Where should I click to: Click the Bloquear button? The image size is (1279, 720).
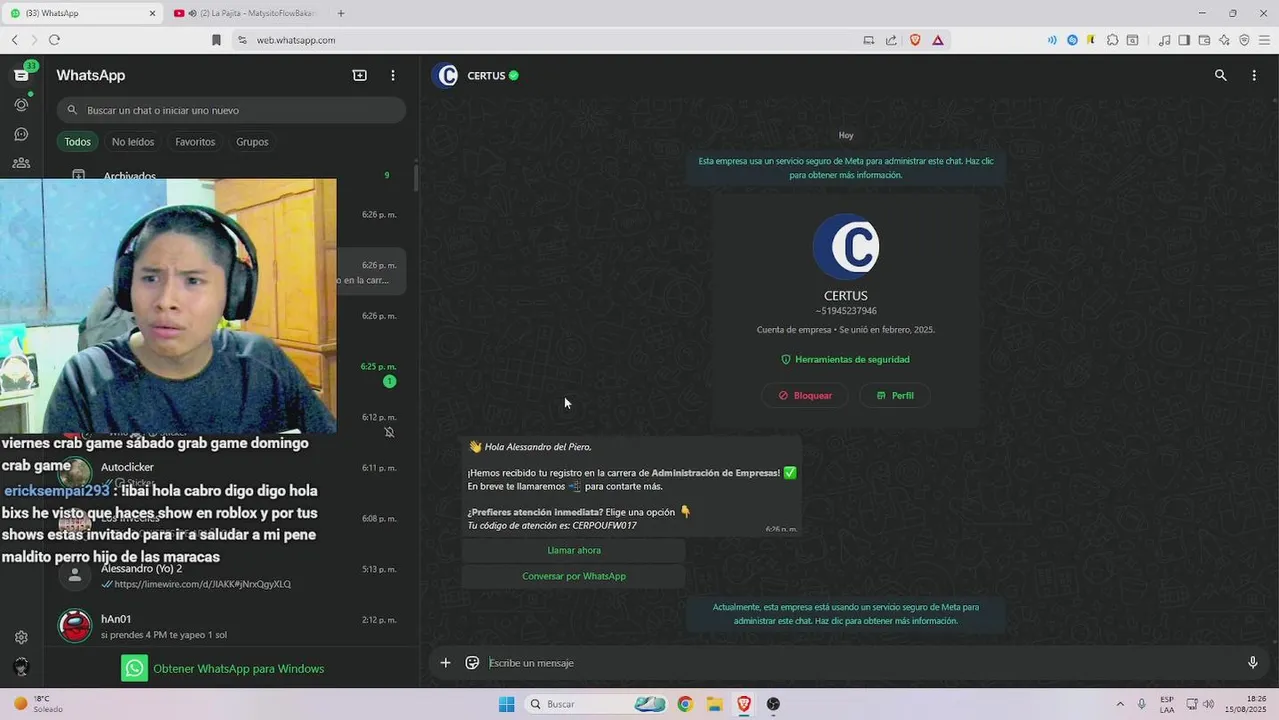pyautogui.click(x=805, y=395)
